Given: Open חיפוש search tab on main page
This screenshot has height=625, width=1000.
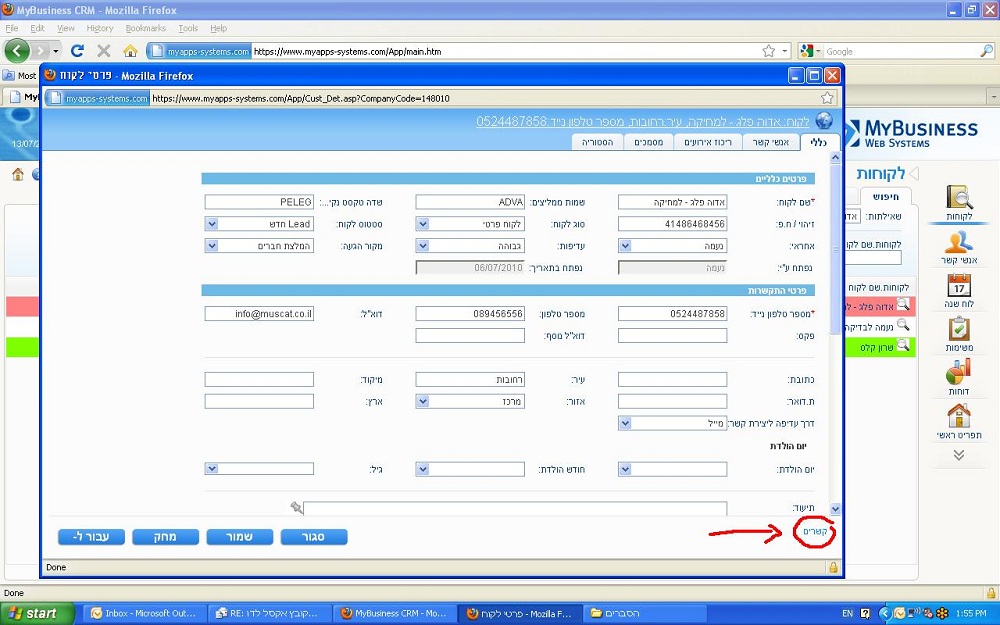Looking at the screenshot, I should 885,196.
